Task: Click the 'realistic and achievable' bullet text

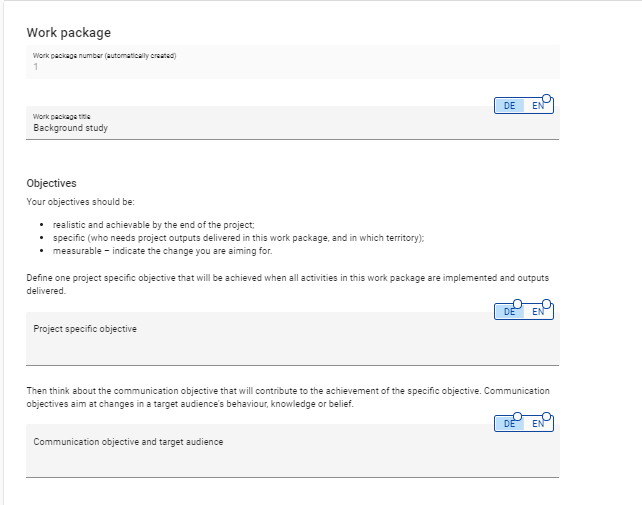Action: (x=153, y=225)
